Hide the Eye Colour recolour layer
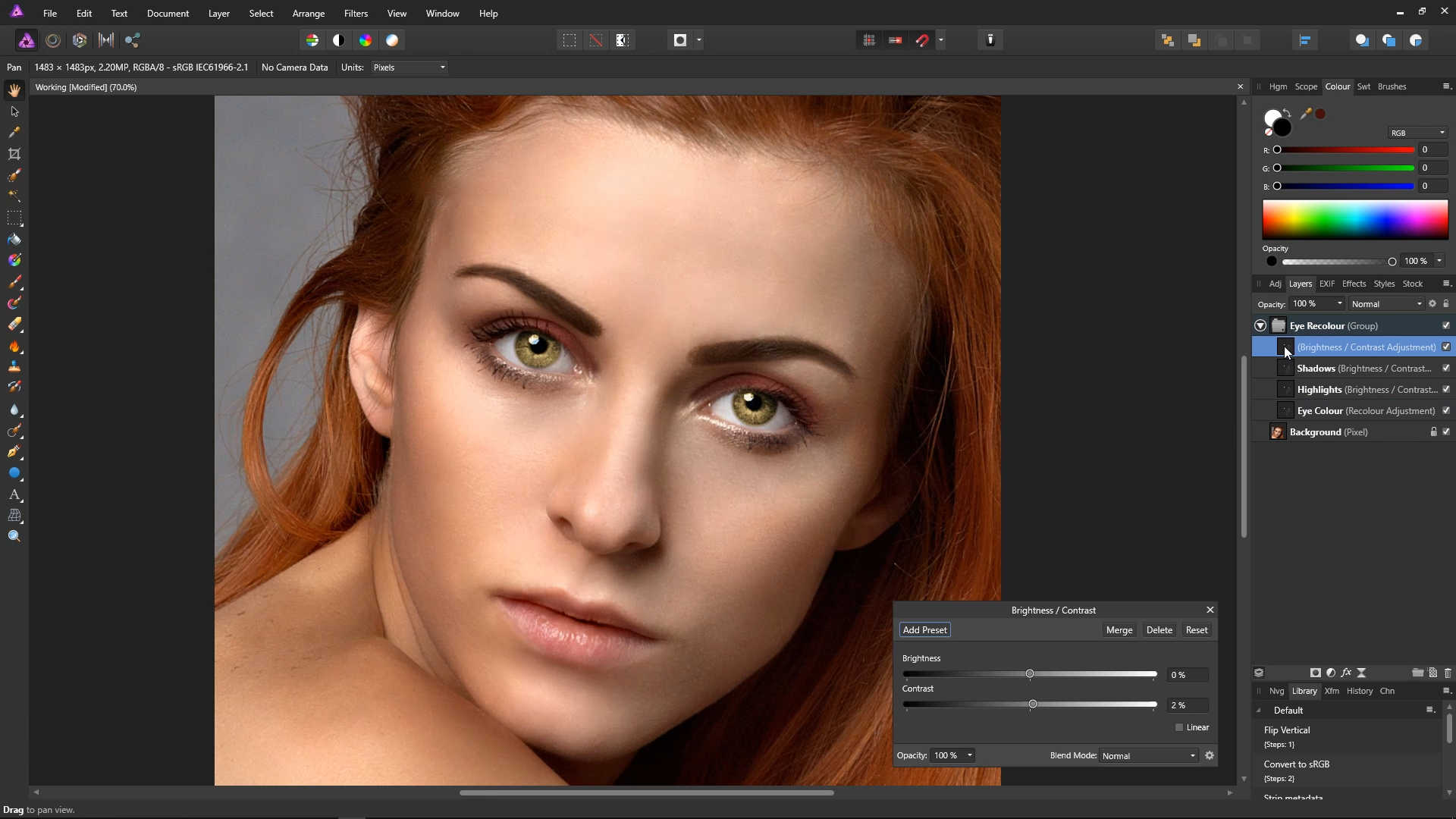This screenshot has height=819, width=1456. [x=1446, y=410]
